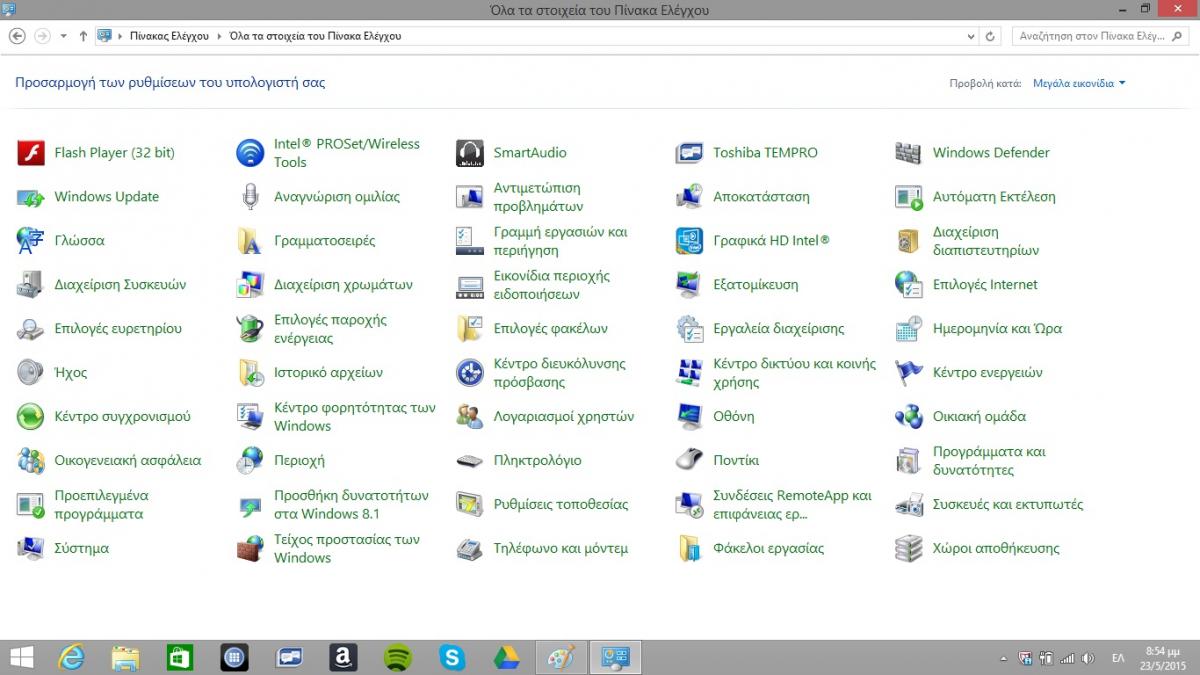
Task: Show hidden tray icons arrow
Action: coord(1004,658)
